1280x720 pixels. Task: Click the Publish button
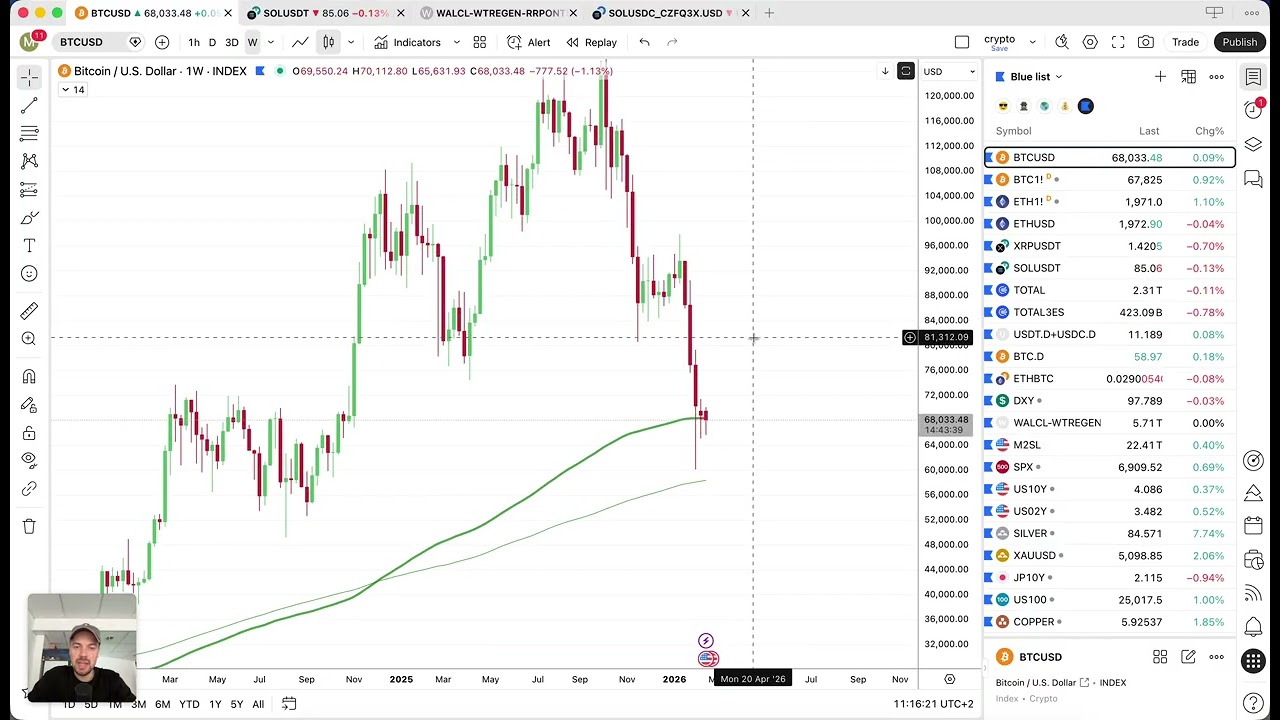(x=1239, y=42)
